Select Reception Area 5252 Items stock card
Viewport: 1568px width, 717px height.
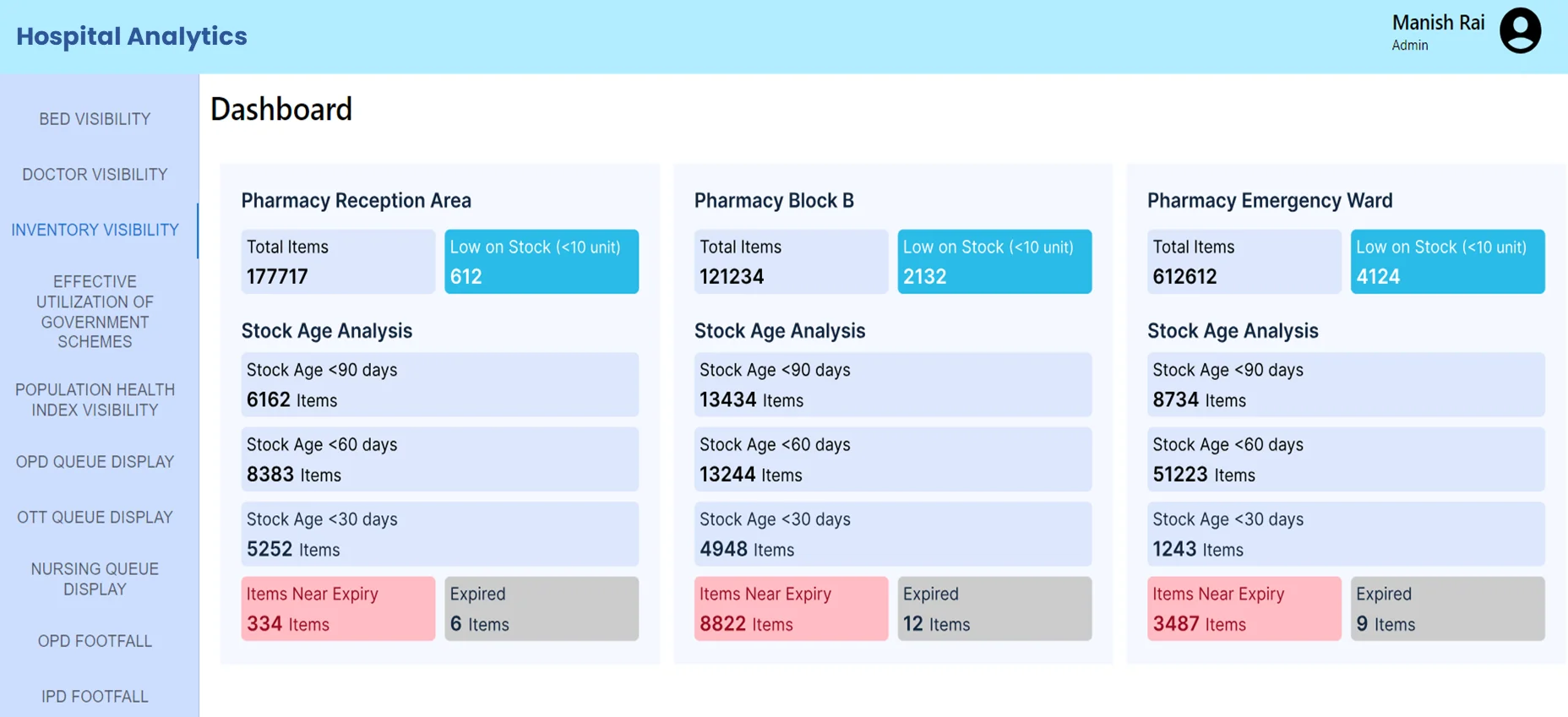coord(440,534)
